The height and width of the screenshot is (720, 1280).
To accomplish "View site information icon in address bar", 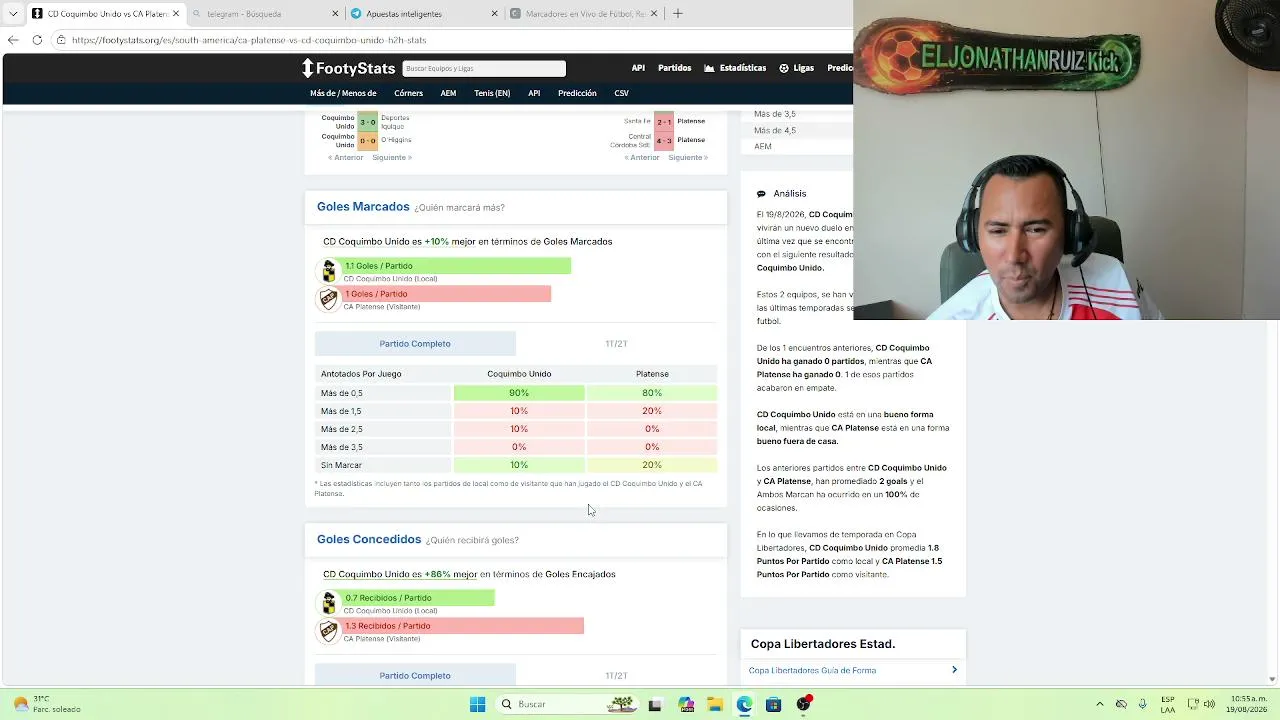I will tap(61, 40).
